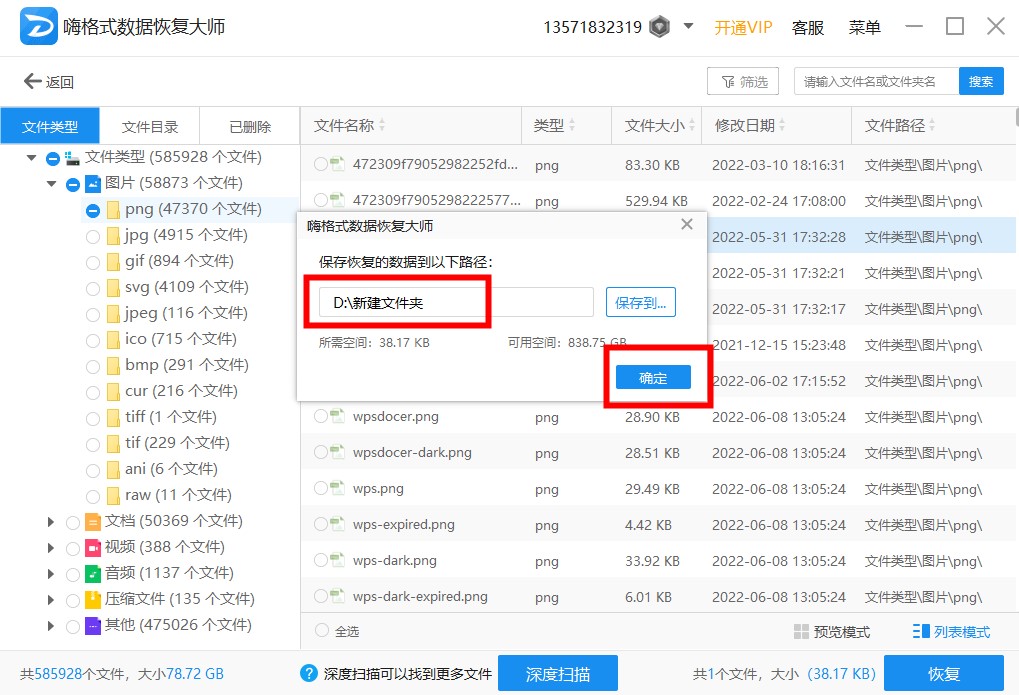Viewport: 1019px width, 695px height.
Task: Open 菜单 menu
Action: 864,27
